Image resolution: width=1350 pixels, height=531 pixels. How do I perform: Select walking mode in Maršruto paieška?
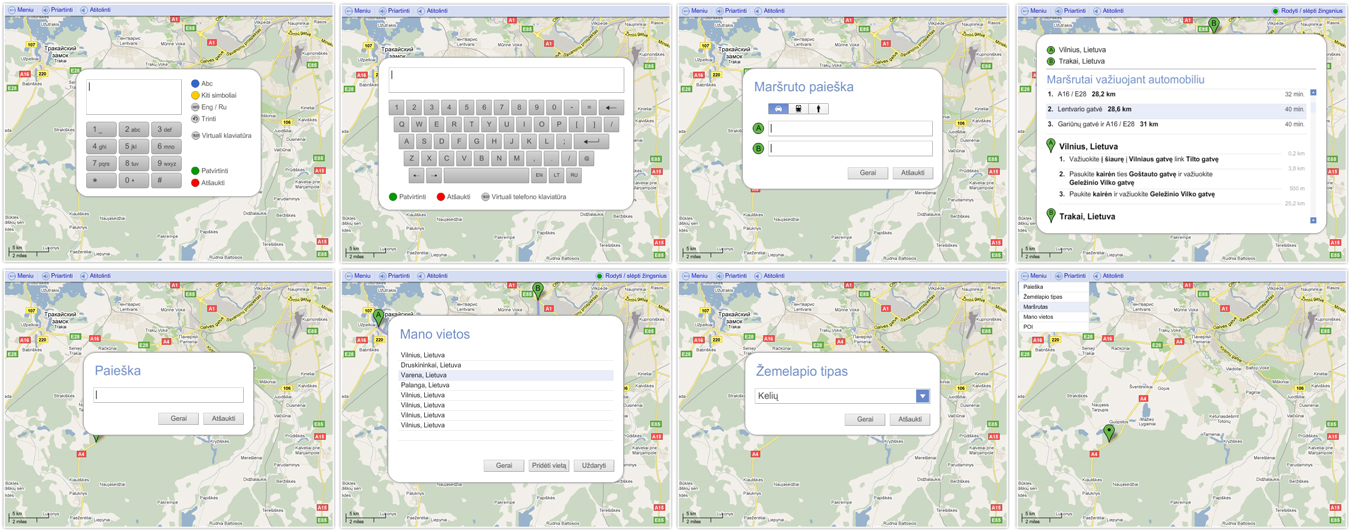pos(818,108)
